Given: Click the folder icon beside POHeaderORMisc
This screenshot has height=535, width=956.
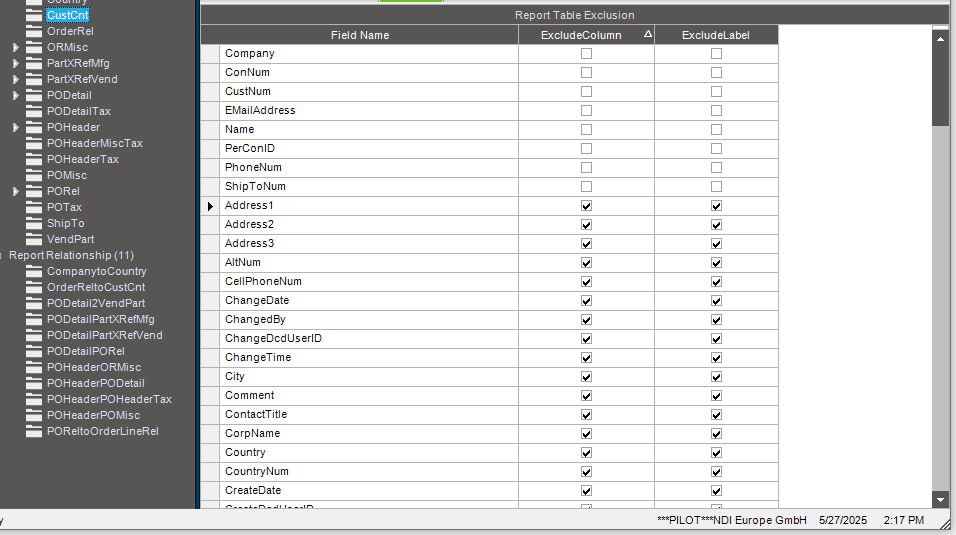Looking at the screenshot, I should click(x=34, y=367).
